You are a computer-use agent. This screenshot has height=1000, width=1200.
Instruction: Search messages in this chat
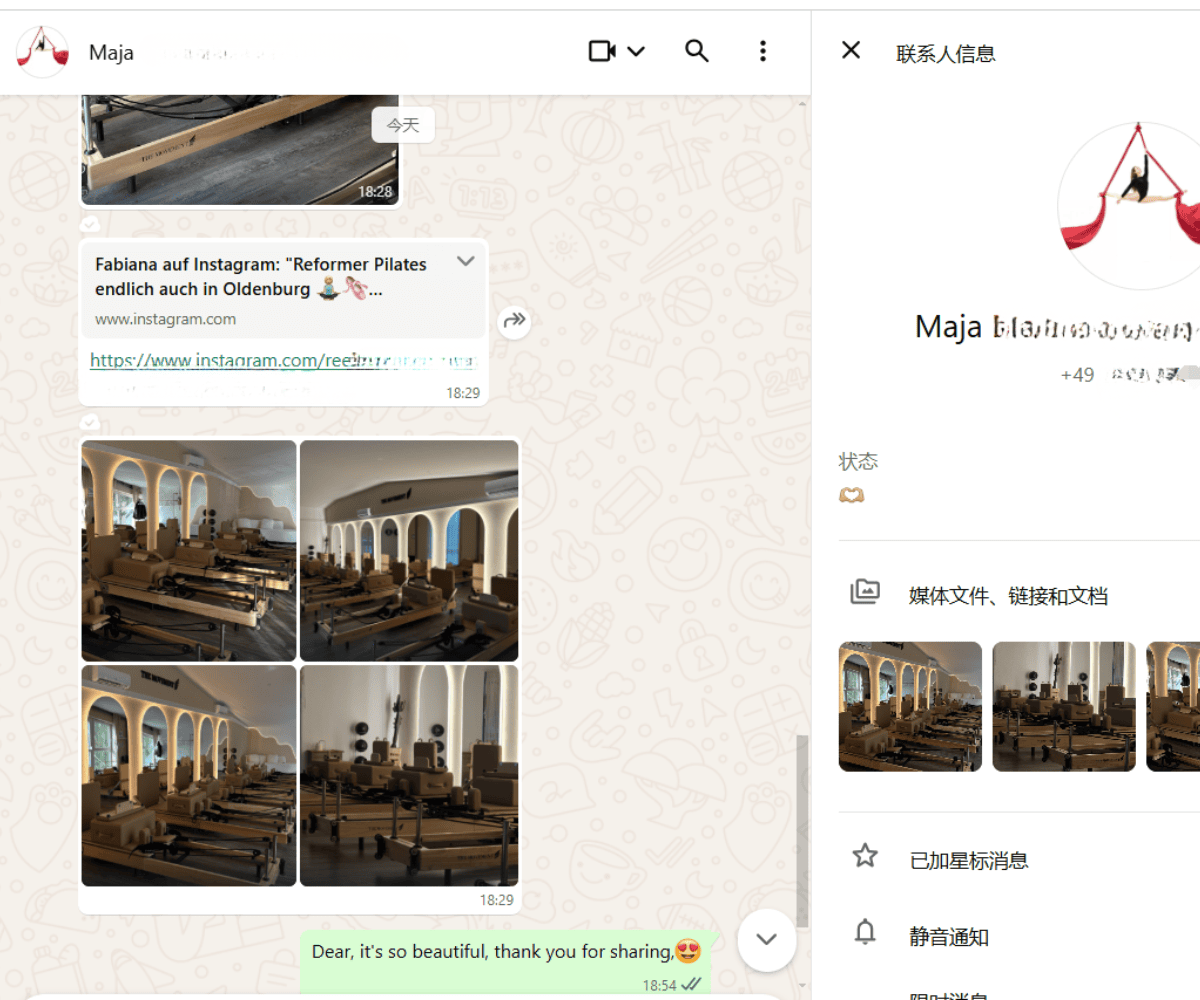tap(696, 51)
